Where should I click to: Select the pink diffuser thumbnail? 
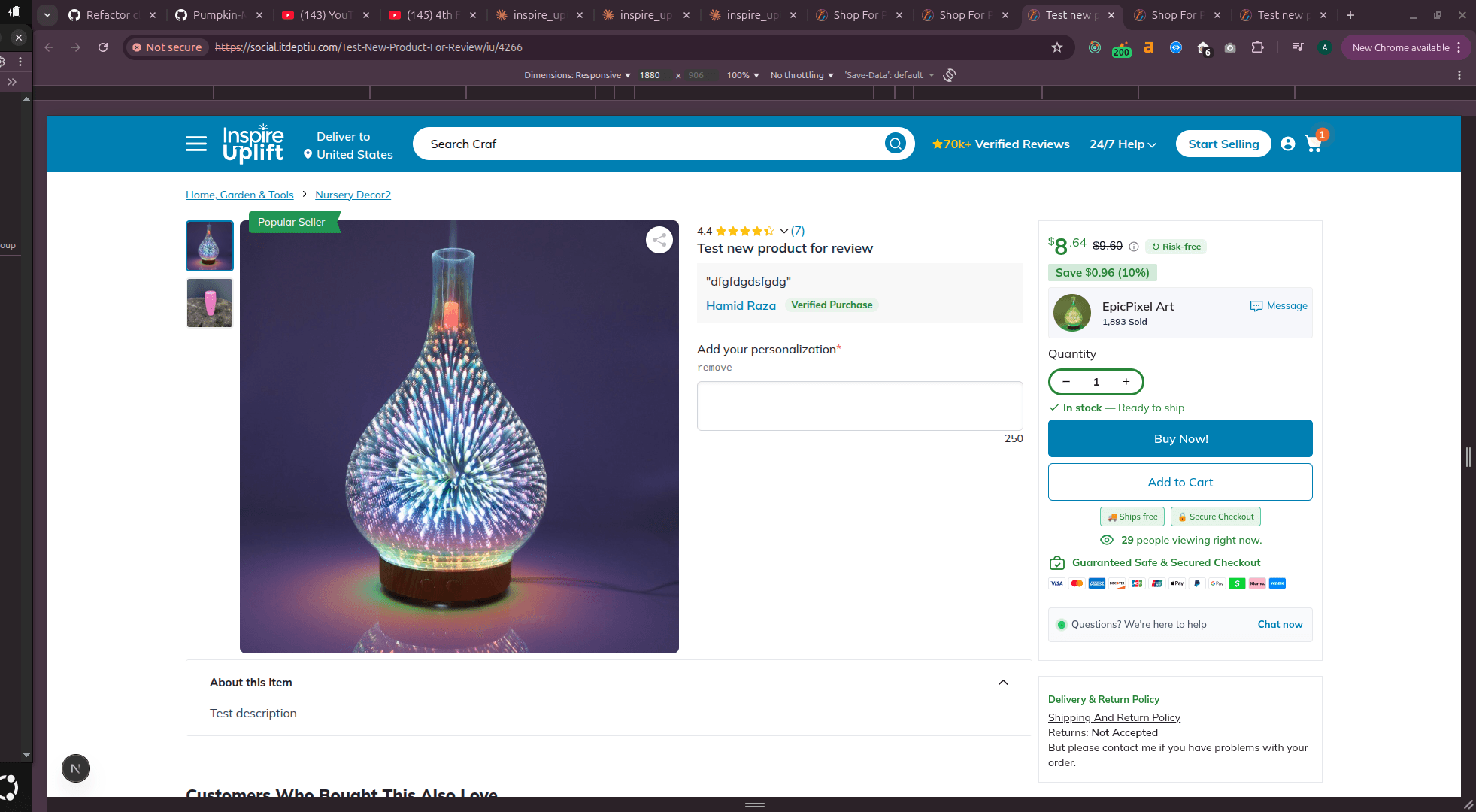(x=210, y=303)
